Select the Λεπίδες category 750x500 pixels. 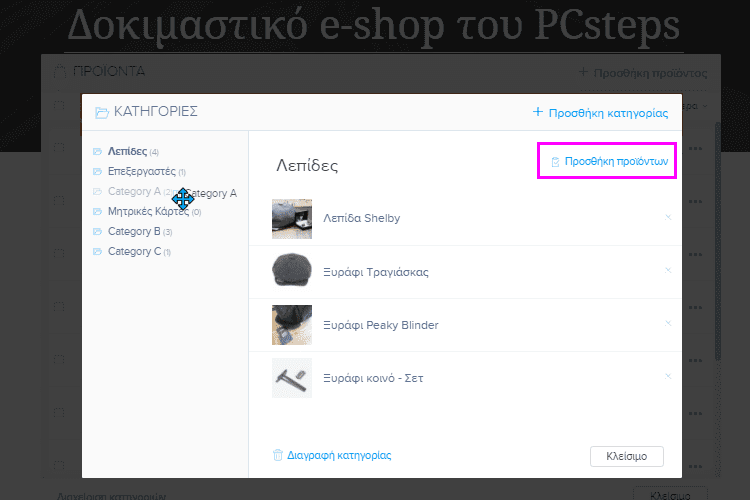127,152
